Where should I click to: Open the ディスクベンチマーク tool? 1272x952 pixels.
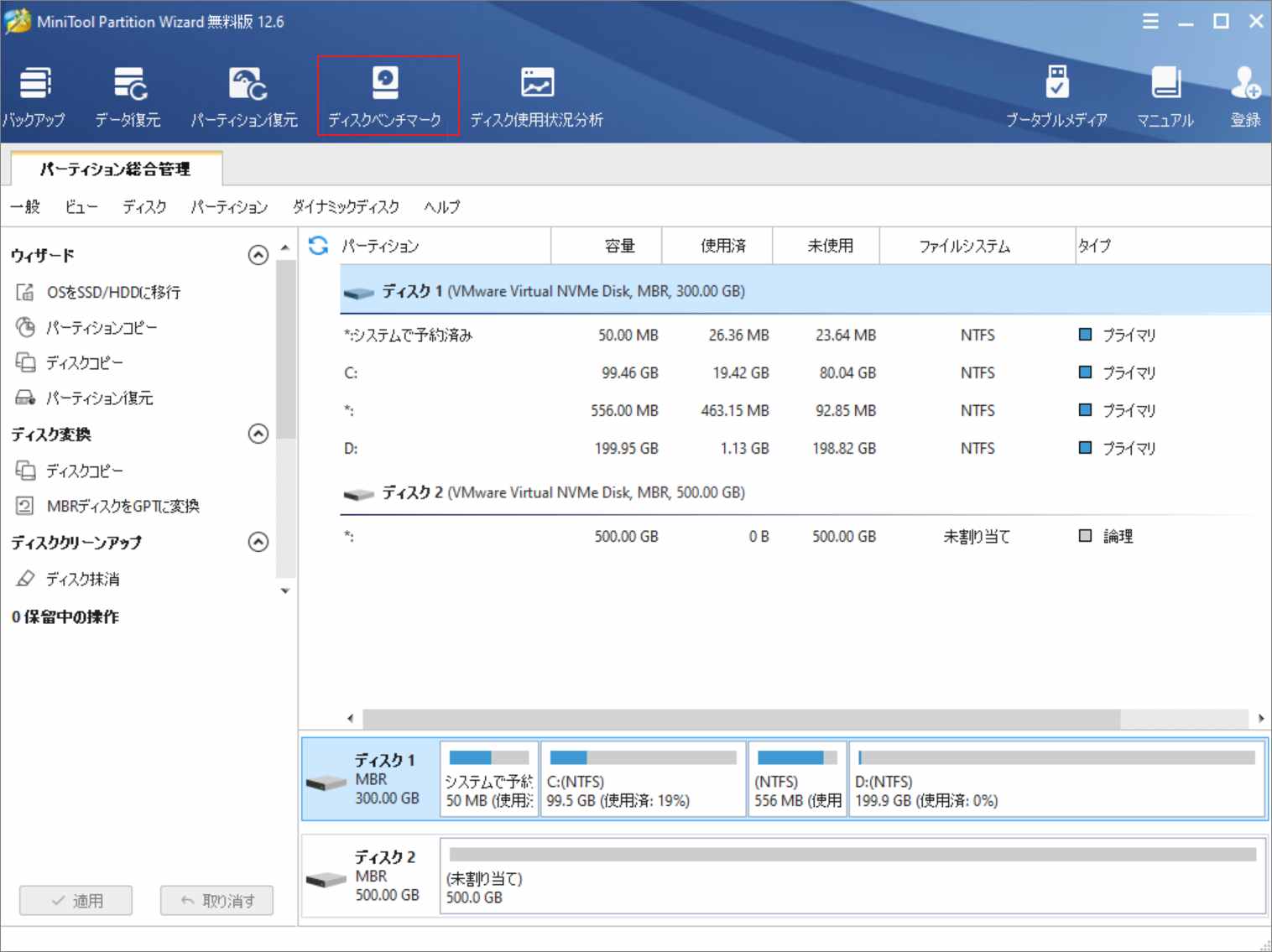[x=386, y=92]
